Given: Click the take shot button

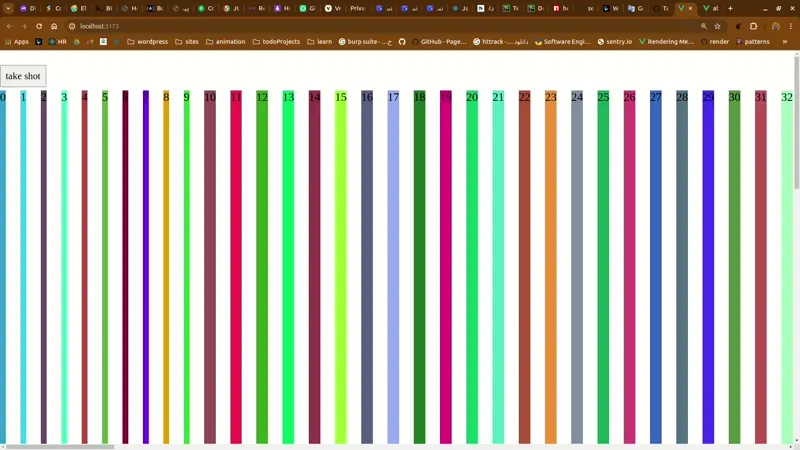Looking at the screenshot, I should [x=23, y=76].
